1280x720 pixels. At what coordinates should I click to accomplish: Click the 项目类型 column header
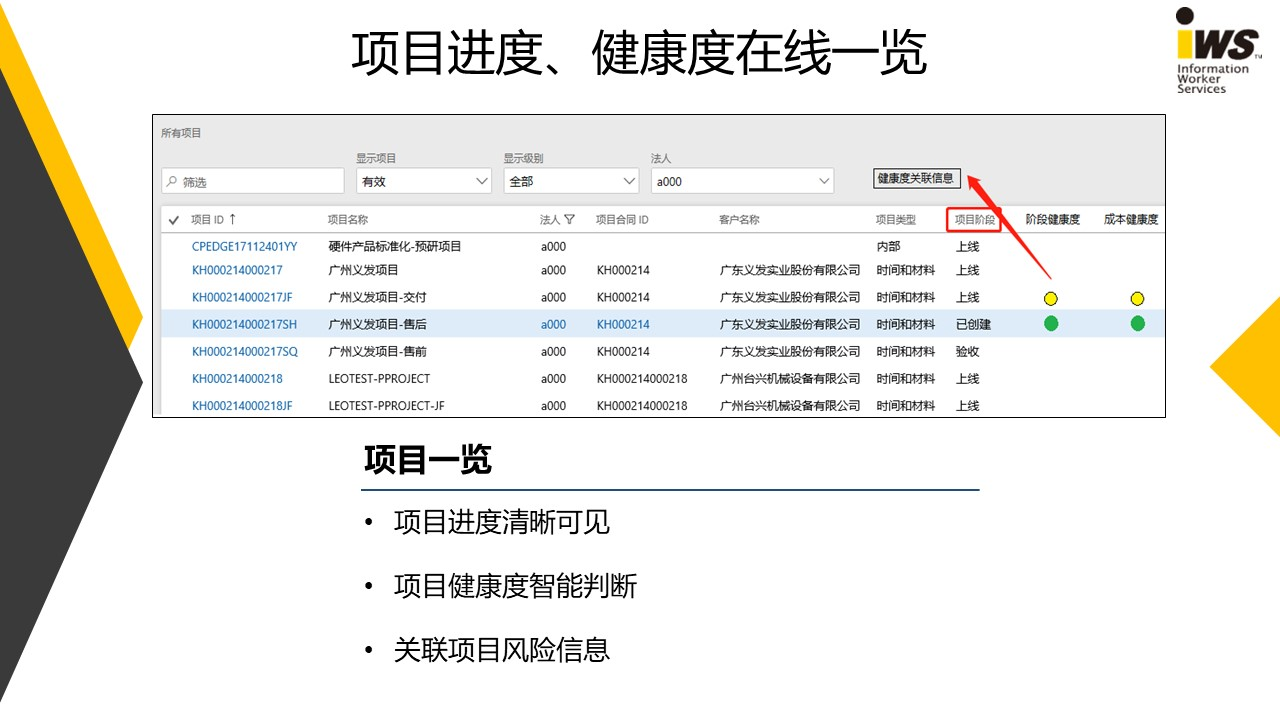tap(896, 219)
